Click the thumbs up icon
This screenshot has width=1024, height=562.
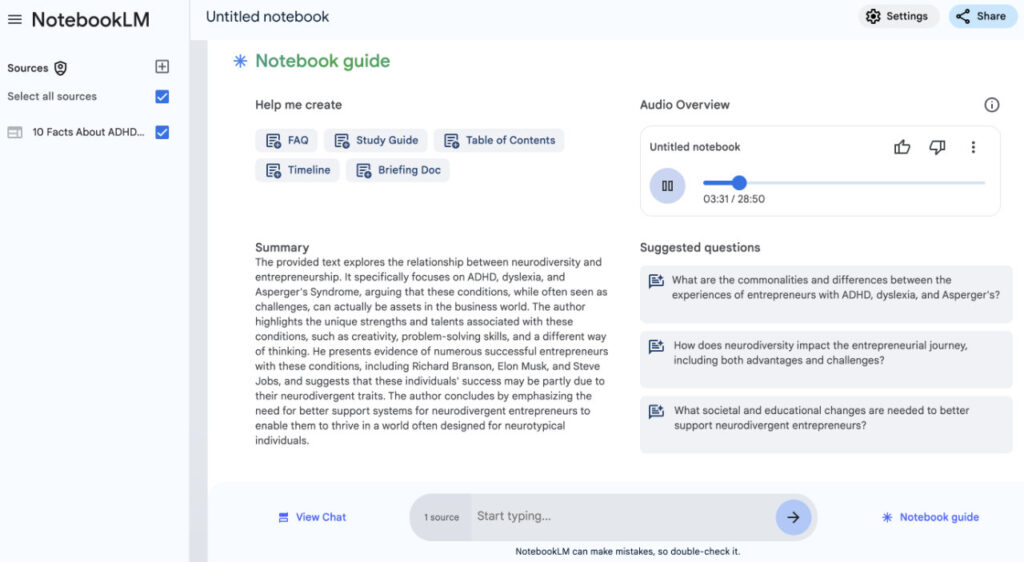(x=902, y=147)
